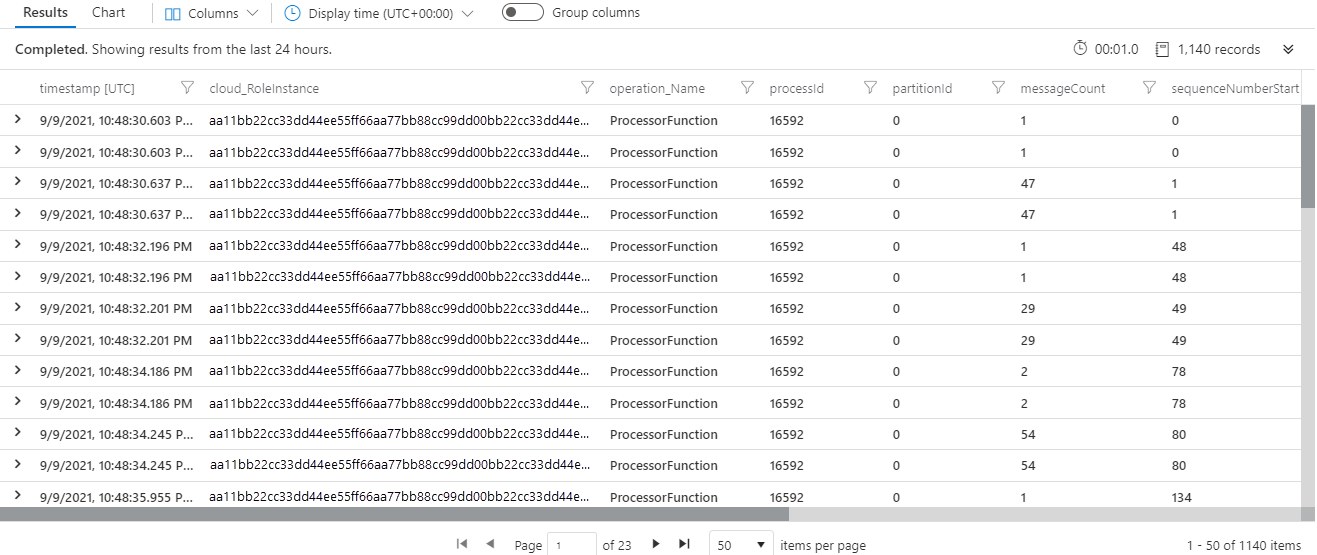This screenshot has height=555, width=1317.
Task: Jump to the last results page
Action: coord(684,544)
